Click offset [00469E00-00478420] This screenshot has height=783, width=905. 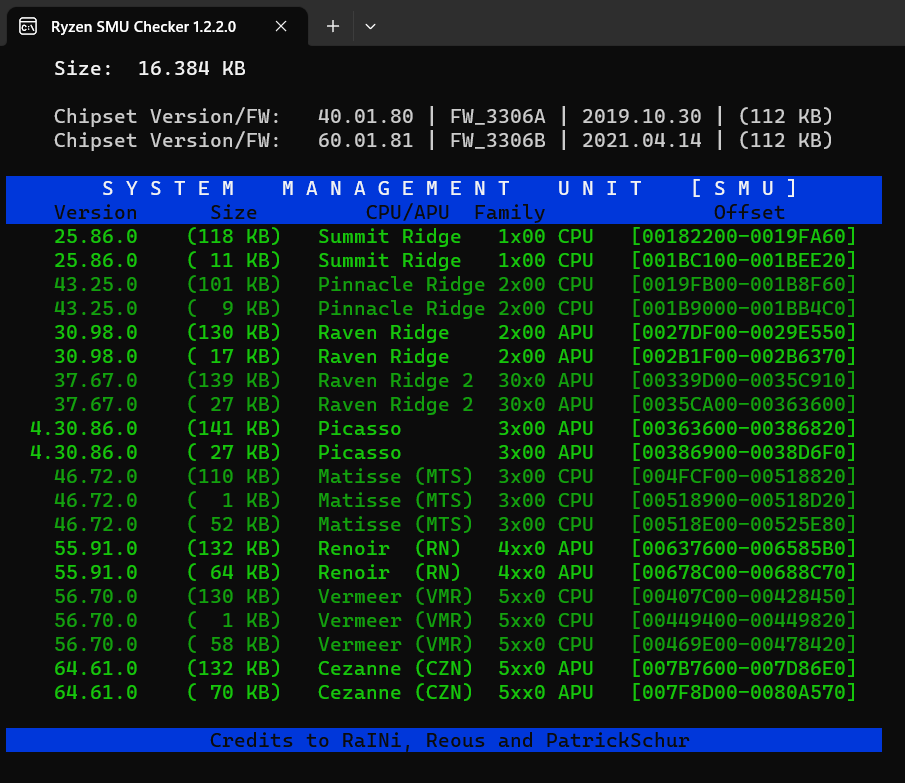pos(743,645)
